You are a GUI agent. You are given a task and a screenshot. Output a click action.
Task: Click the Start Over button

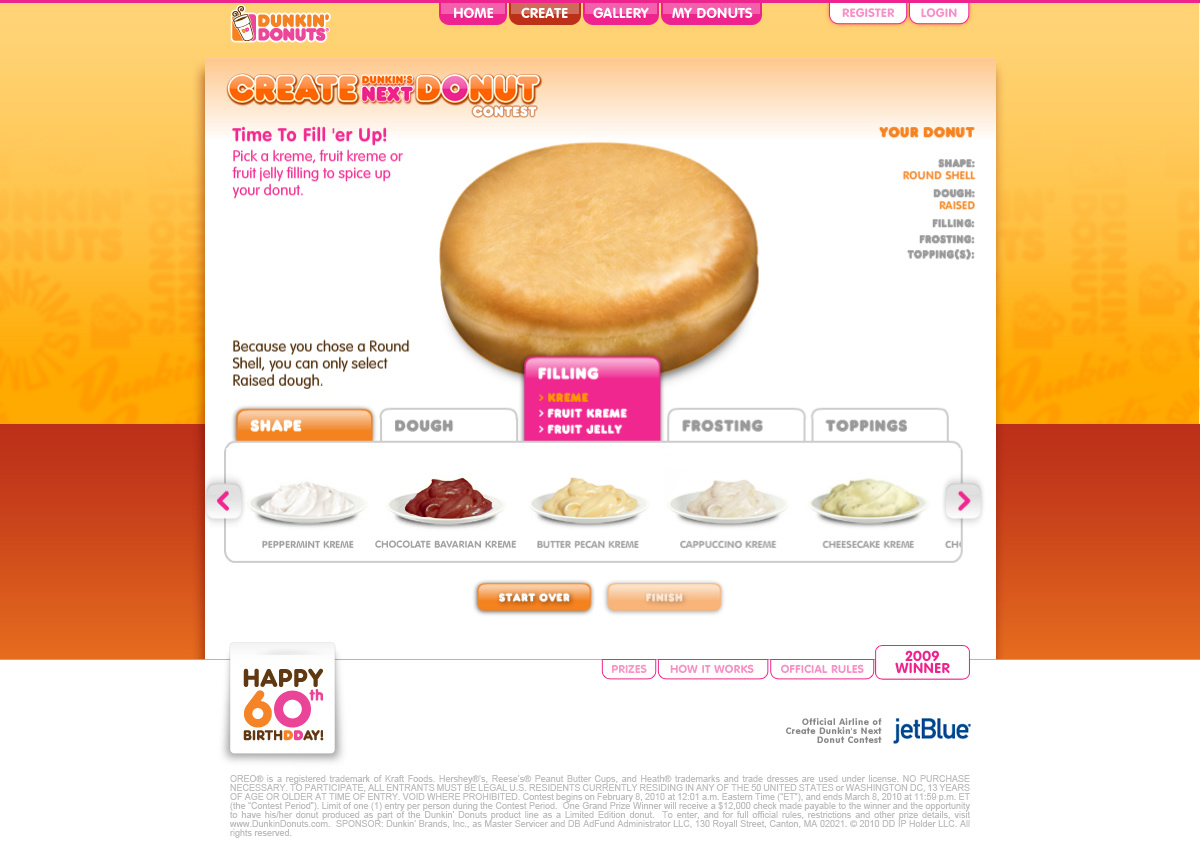coord(534,597)
